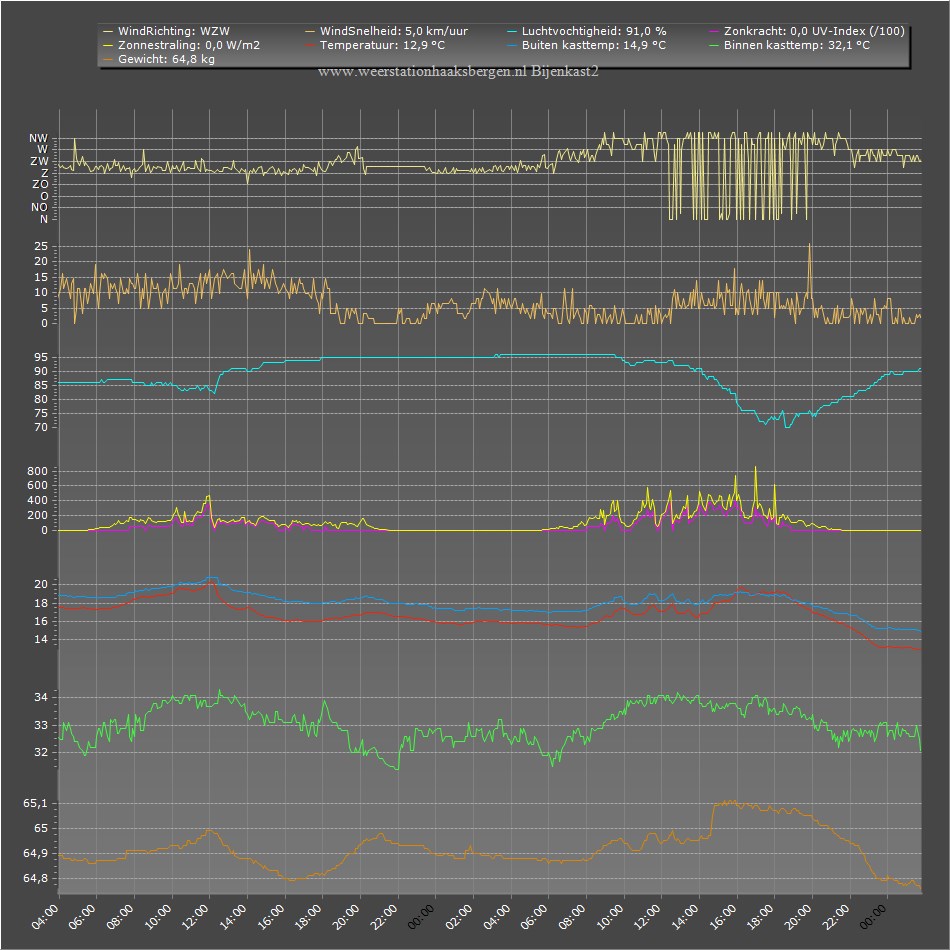Click the 95 tick on humidity axis
The width and height of the screenshot is (950, 950).
(41, 357)
